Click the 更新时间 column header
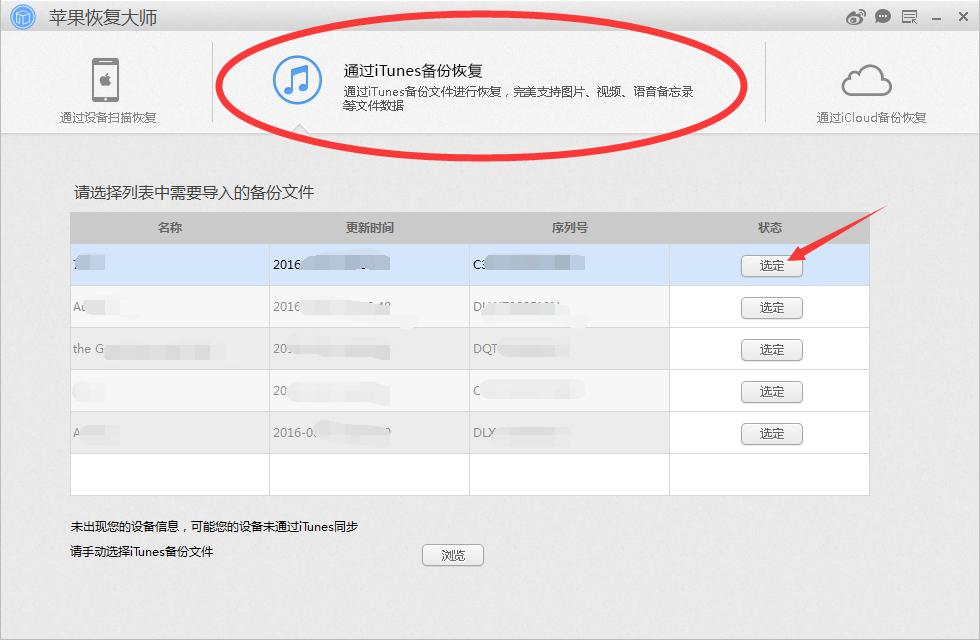Viewport: 980px width, 640px height. (x=370, y=227)
